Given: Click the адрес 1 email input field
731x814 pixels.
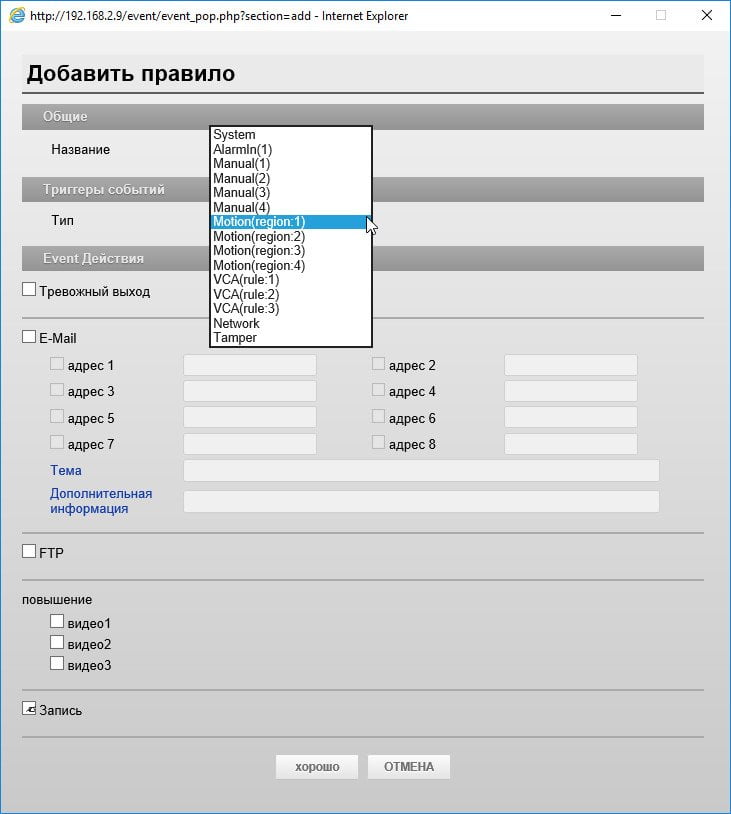Looking at the screenshot, I should [250, 365].
